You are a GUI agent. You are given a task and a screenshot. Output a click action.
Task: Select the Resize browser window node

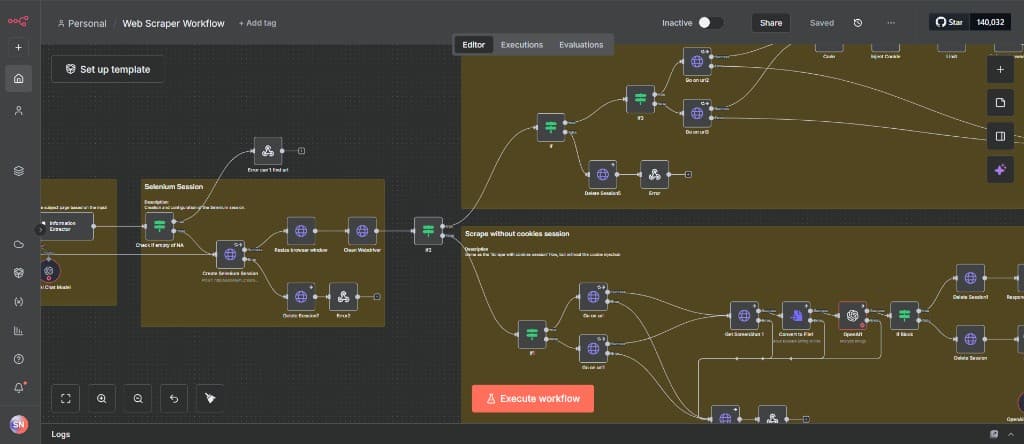(x=301, y=231)
